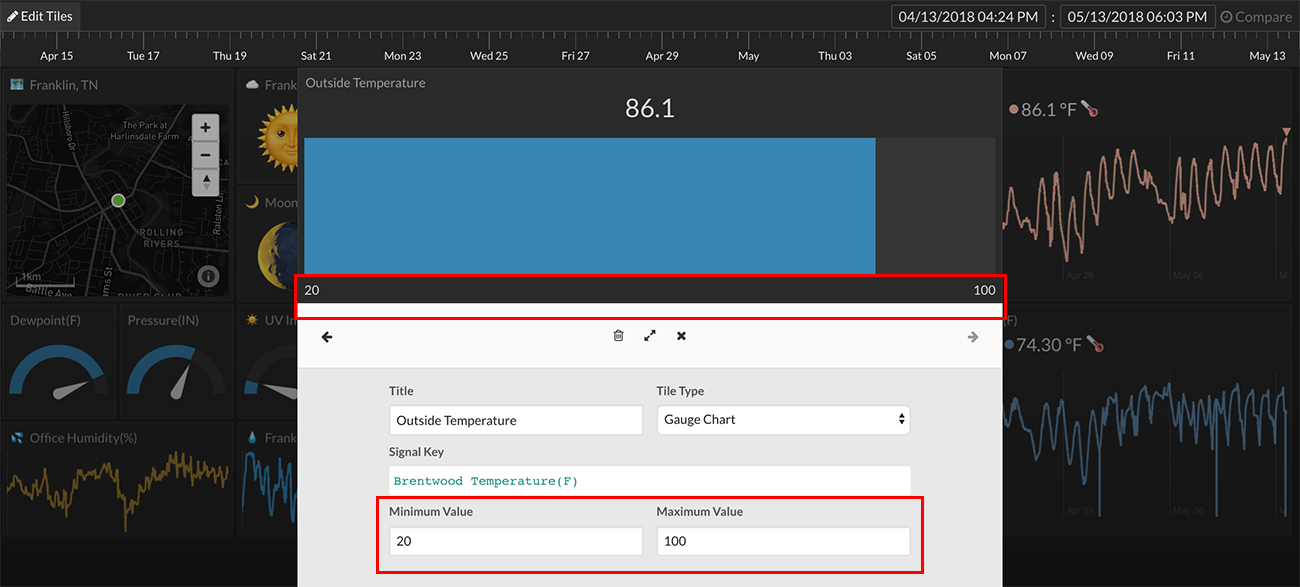Click the trash icon to delete tile
The width and height of the screenshot is (1300, 587).
pos(618,336)
